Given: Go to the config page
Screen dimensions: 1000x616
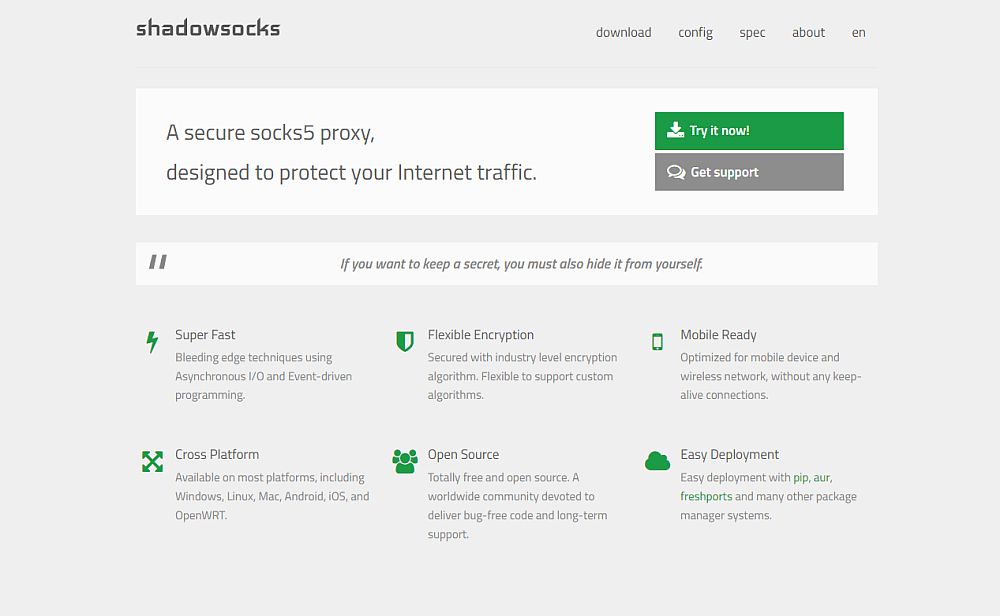Looking at the screenshot, I should 695,32.
